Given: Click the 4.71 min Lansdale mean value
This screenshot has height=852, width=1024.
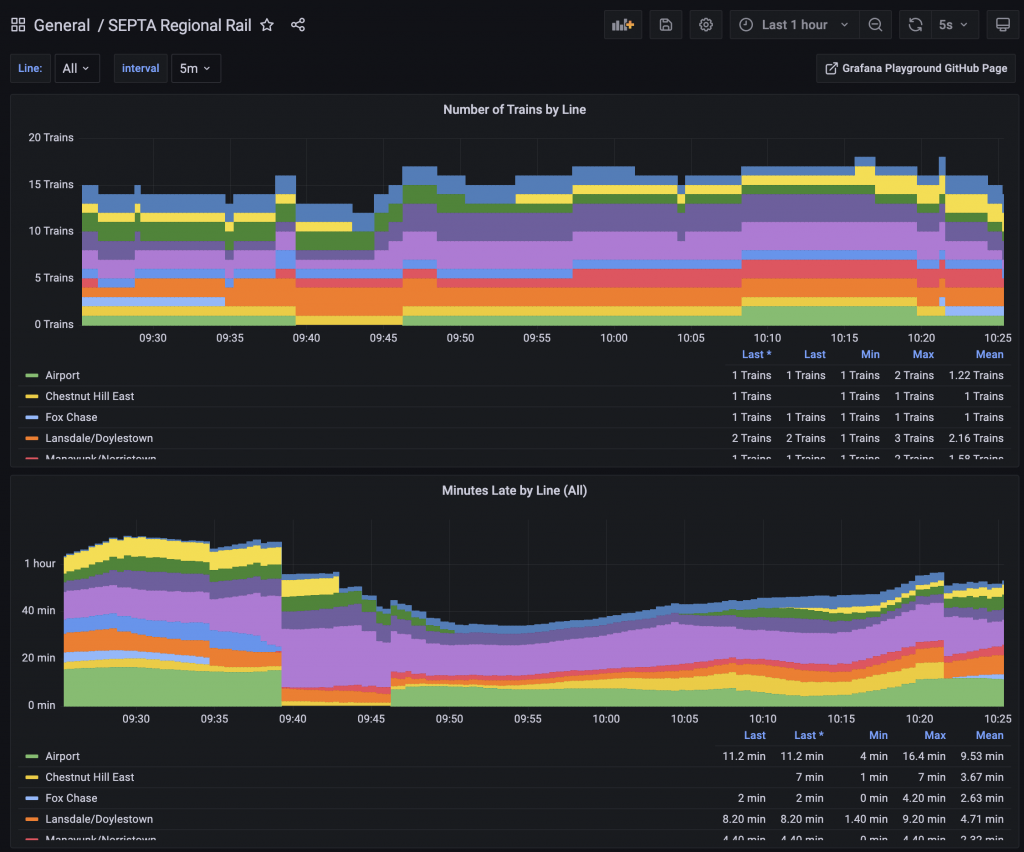Looking at the screenshot, I should coord(982,819).
